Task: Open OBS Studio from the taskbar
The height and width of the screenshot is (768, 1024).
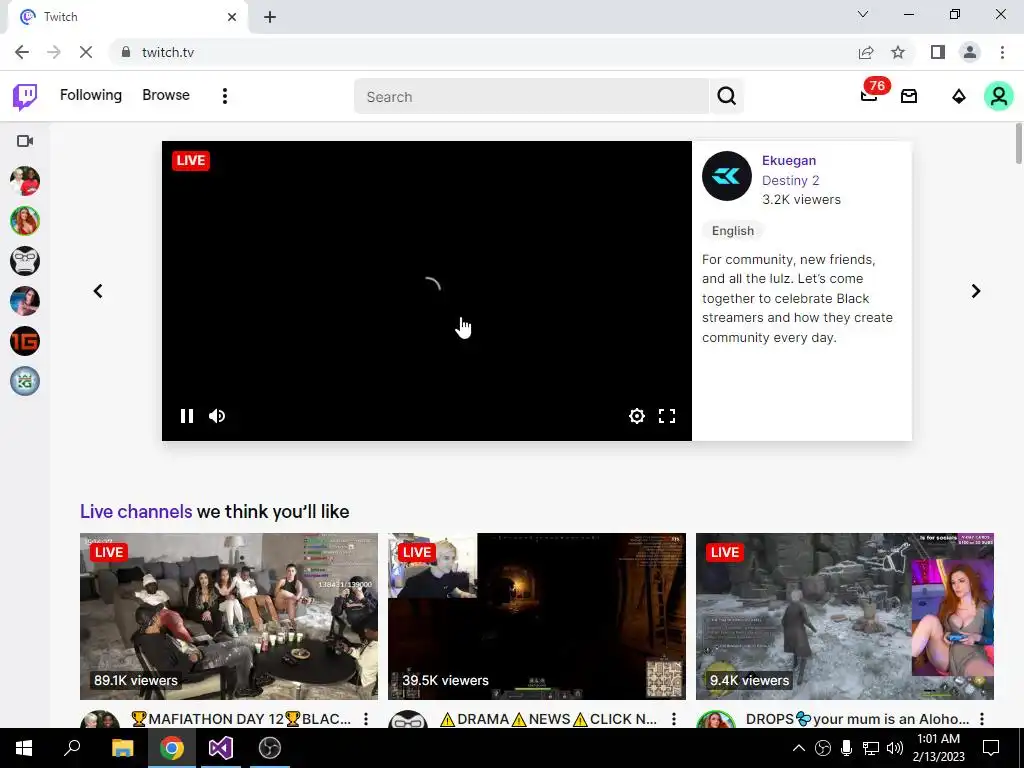Action: tap(270, 748)
